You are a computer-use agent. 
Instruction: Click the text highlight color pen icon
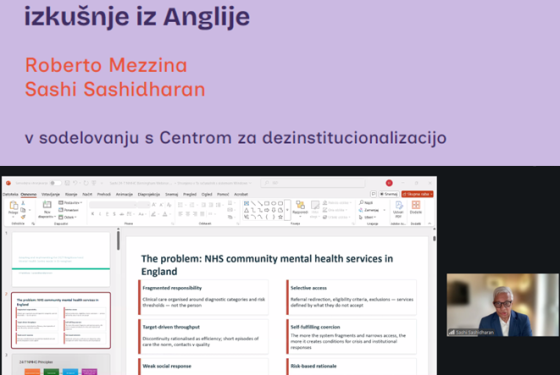point(154,214)
